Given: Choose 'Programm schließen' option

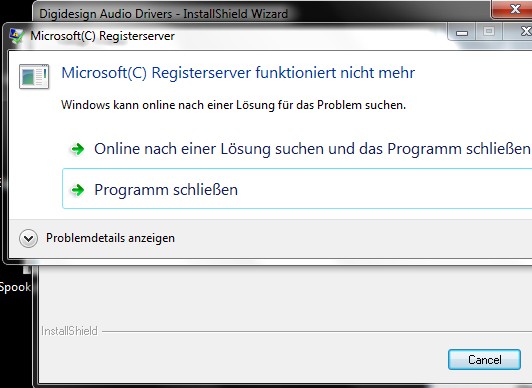Looking at the screenshot, I should pos(297,189).
